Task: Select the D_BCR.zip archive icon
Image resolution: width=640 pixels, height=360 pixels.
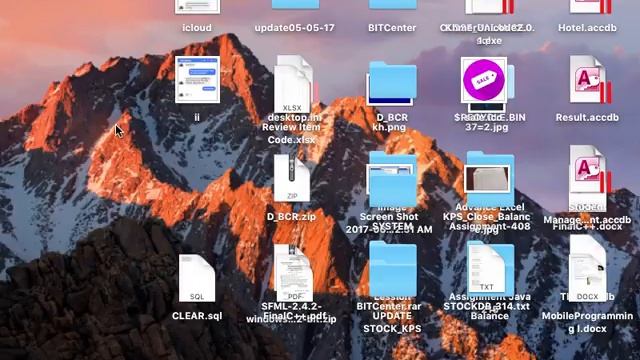Action: click(291, 178)
